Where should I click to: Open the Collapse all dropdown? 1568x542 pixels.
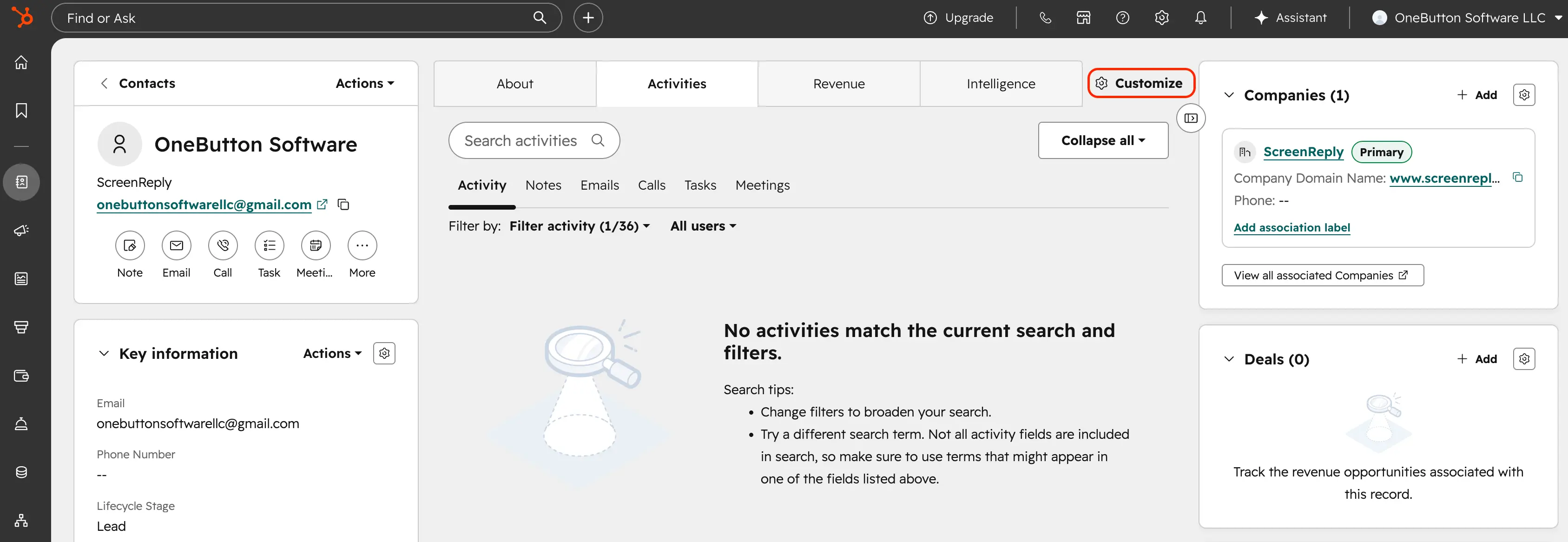[1103, 140]
